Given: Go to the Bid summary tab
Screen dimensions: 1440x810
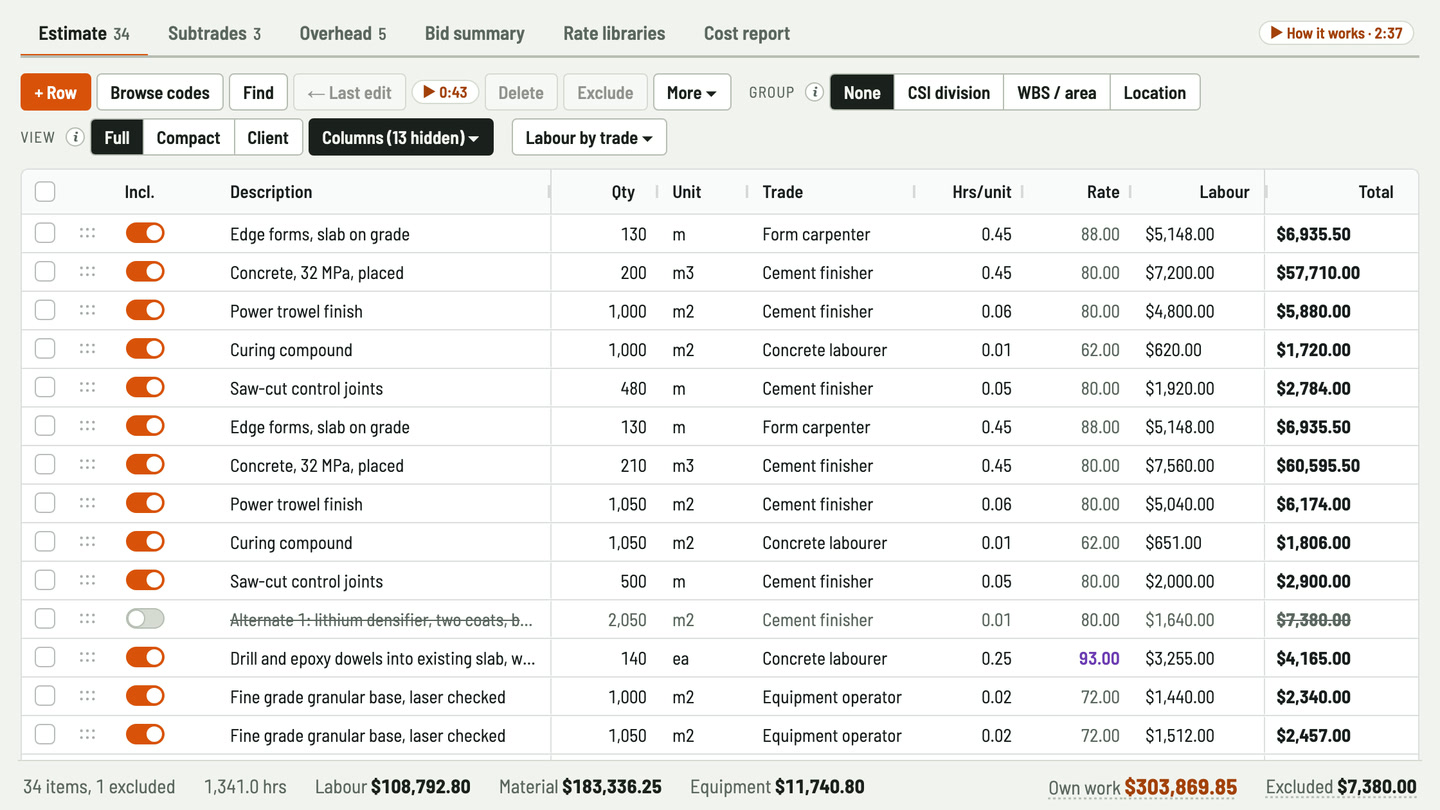Looking at the screenshot, I should pyautogui.click(x=475, y=33).
